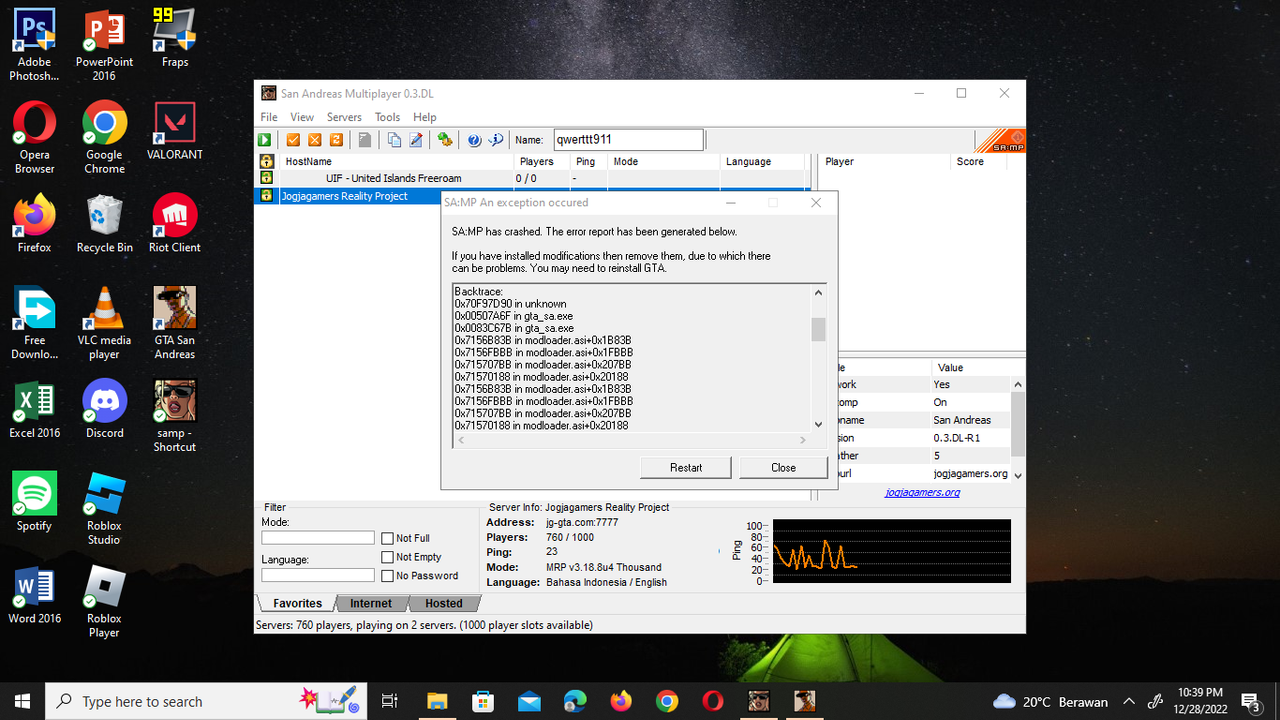Click server rules list scroll down arrow

[1018, 475]
